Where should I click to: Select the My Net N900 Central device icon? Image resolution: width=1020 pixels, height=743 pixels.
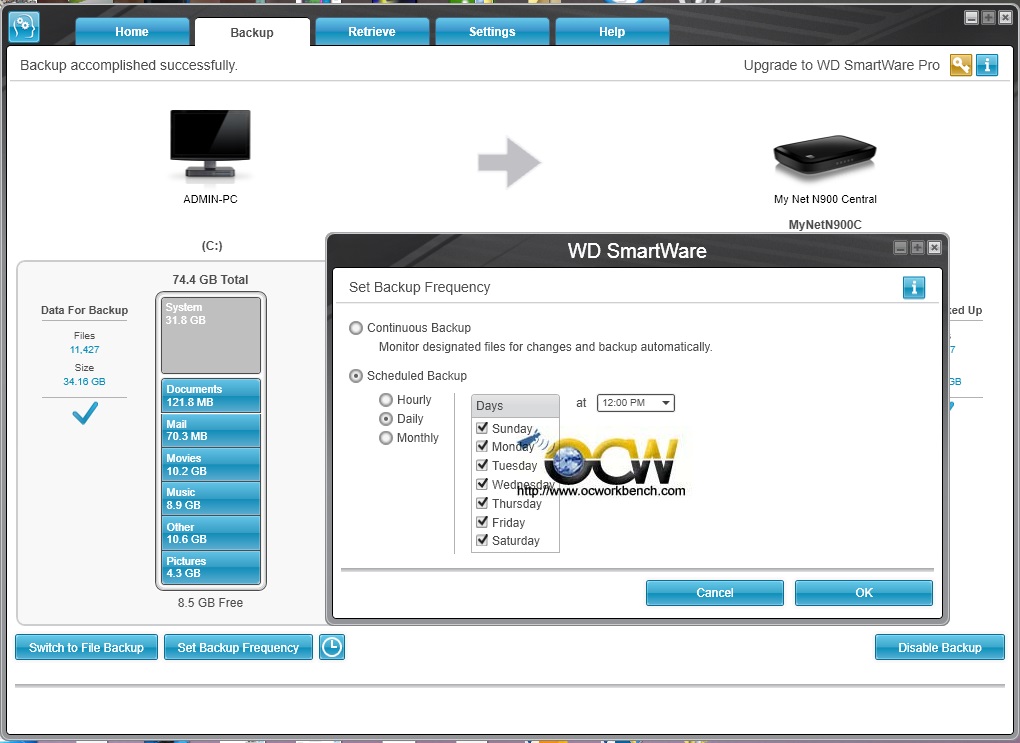tap(825, 157)
